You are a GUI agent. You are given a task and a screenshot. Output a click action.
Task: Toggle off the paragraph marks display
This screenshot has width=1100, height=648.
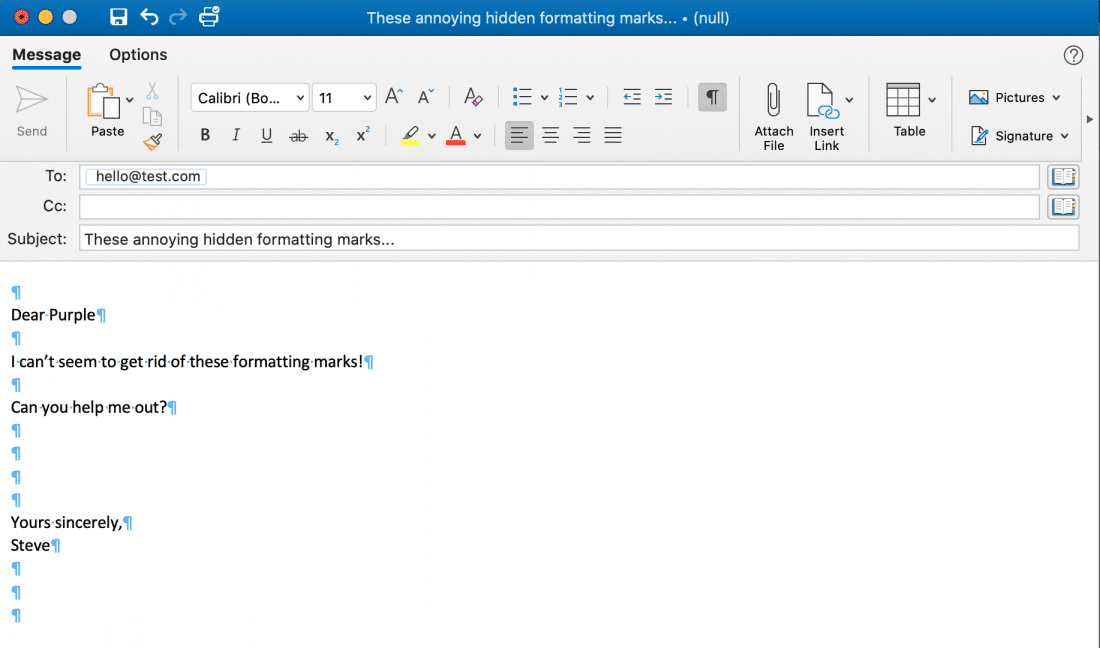click(712, 97)
